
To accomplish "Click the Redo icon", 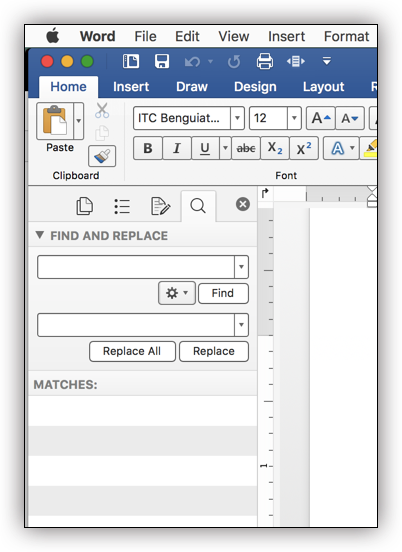I will (x=234, y=62).
